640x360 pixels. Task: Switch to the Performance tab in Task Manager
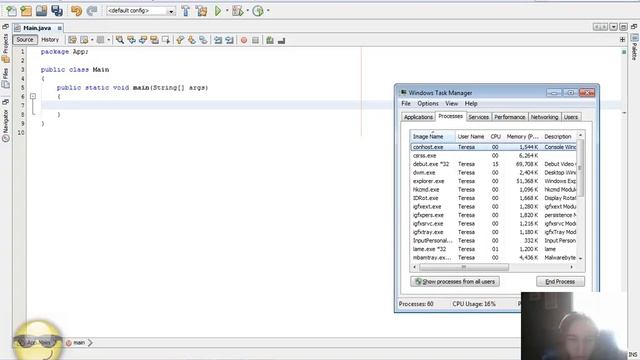click(510, 117)
